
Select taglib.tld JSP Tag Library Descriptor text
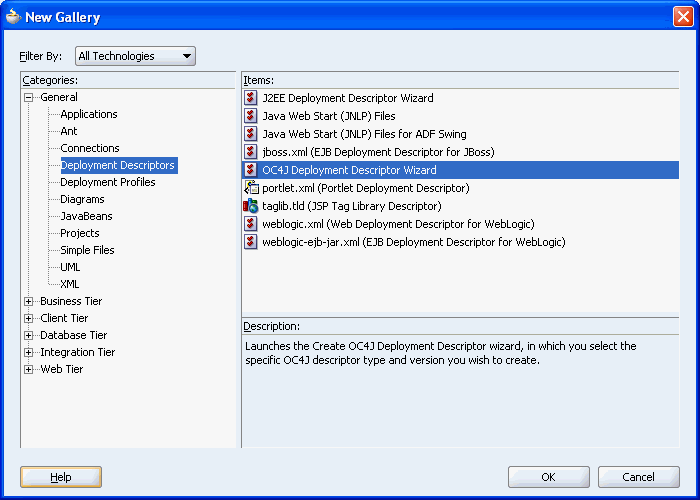coord(352,206)
